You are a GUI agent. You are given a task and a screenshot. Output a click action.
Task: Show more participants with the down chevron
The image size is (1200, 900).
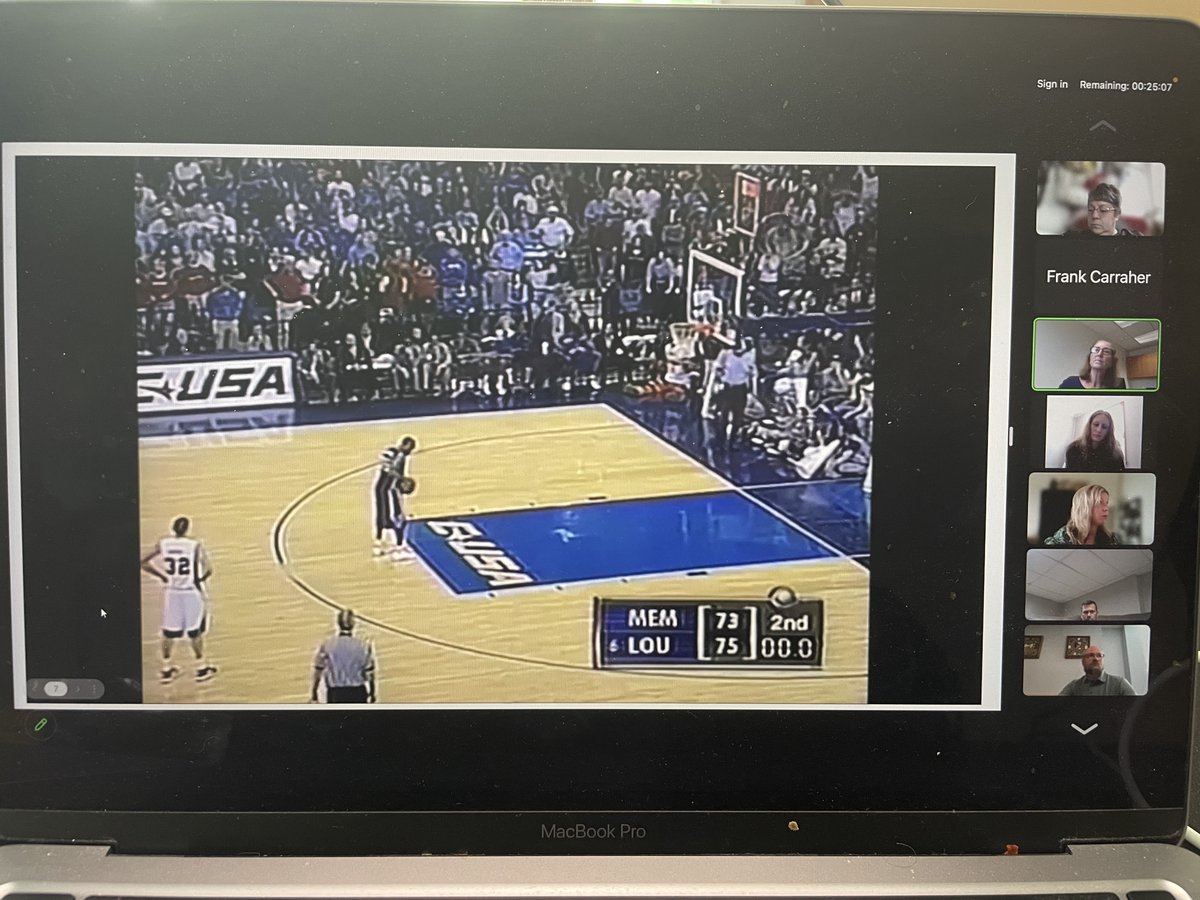[x=1083, y=727]
